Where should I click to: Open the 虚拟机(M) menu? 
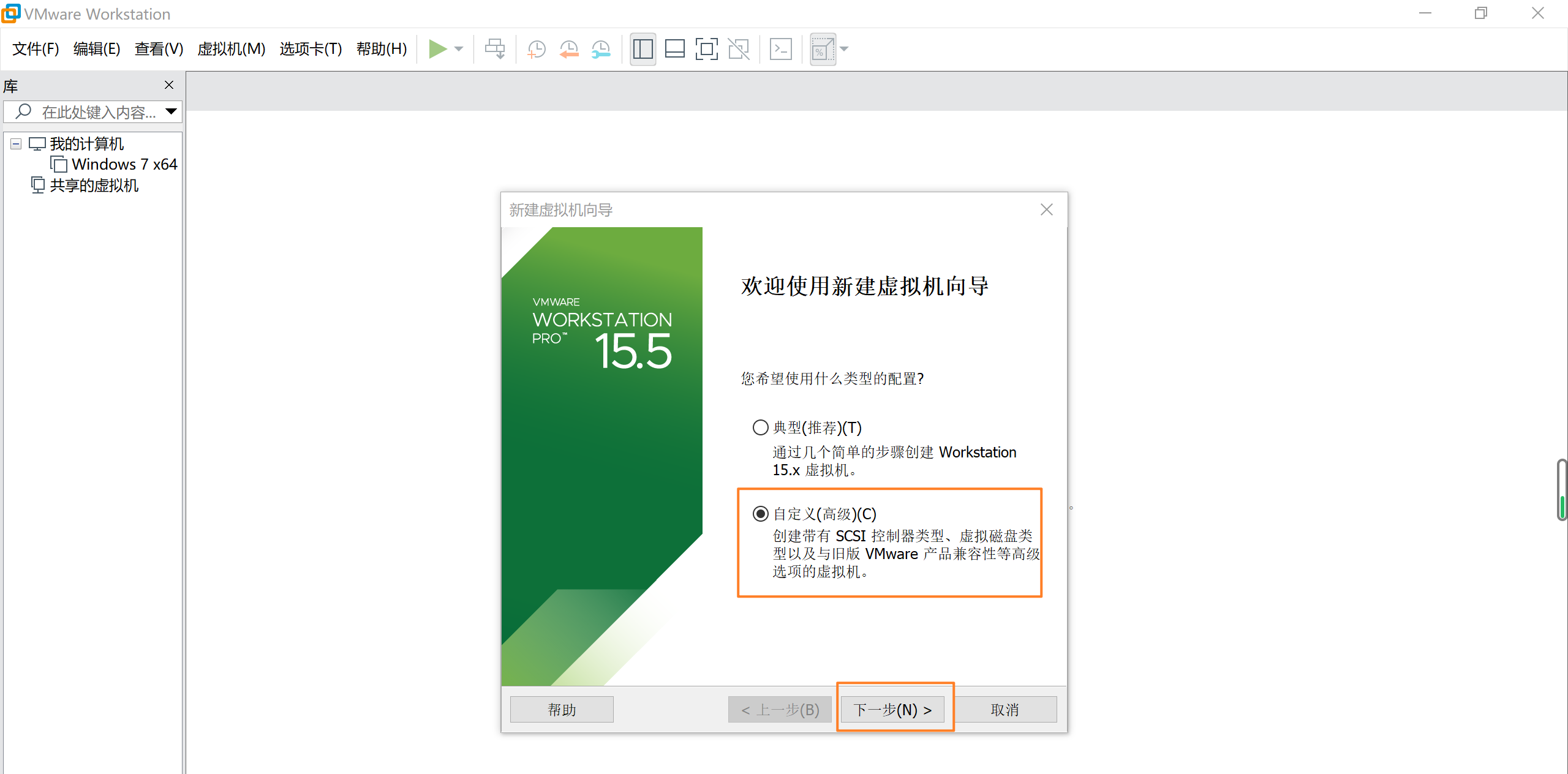click(x=232, y=49)
